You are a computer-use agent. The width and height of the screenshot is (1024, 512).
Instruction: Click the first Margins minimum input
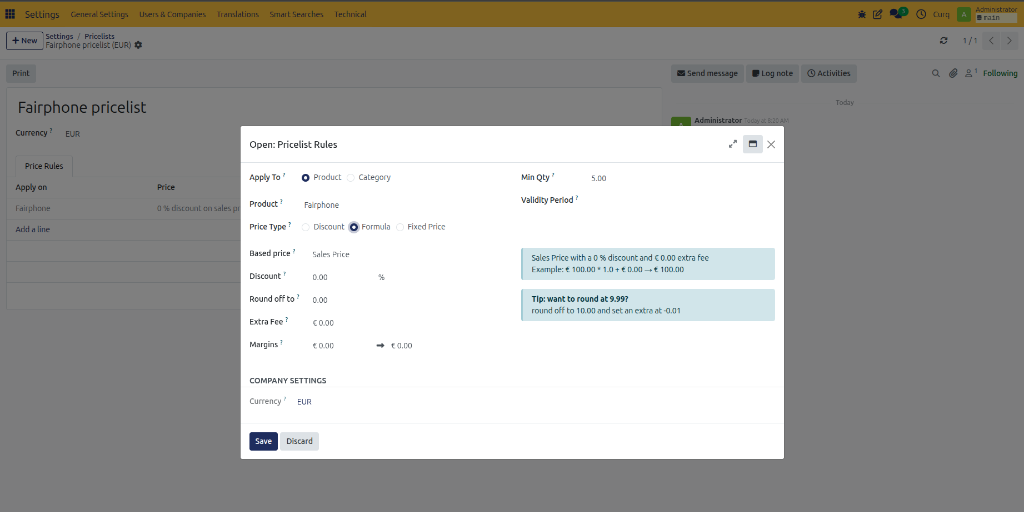tap(341, 345)
